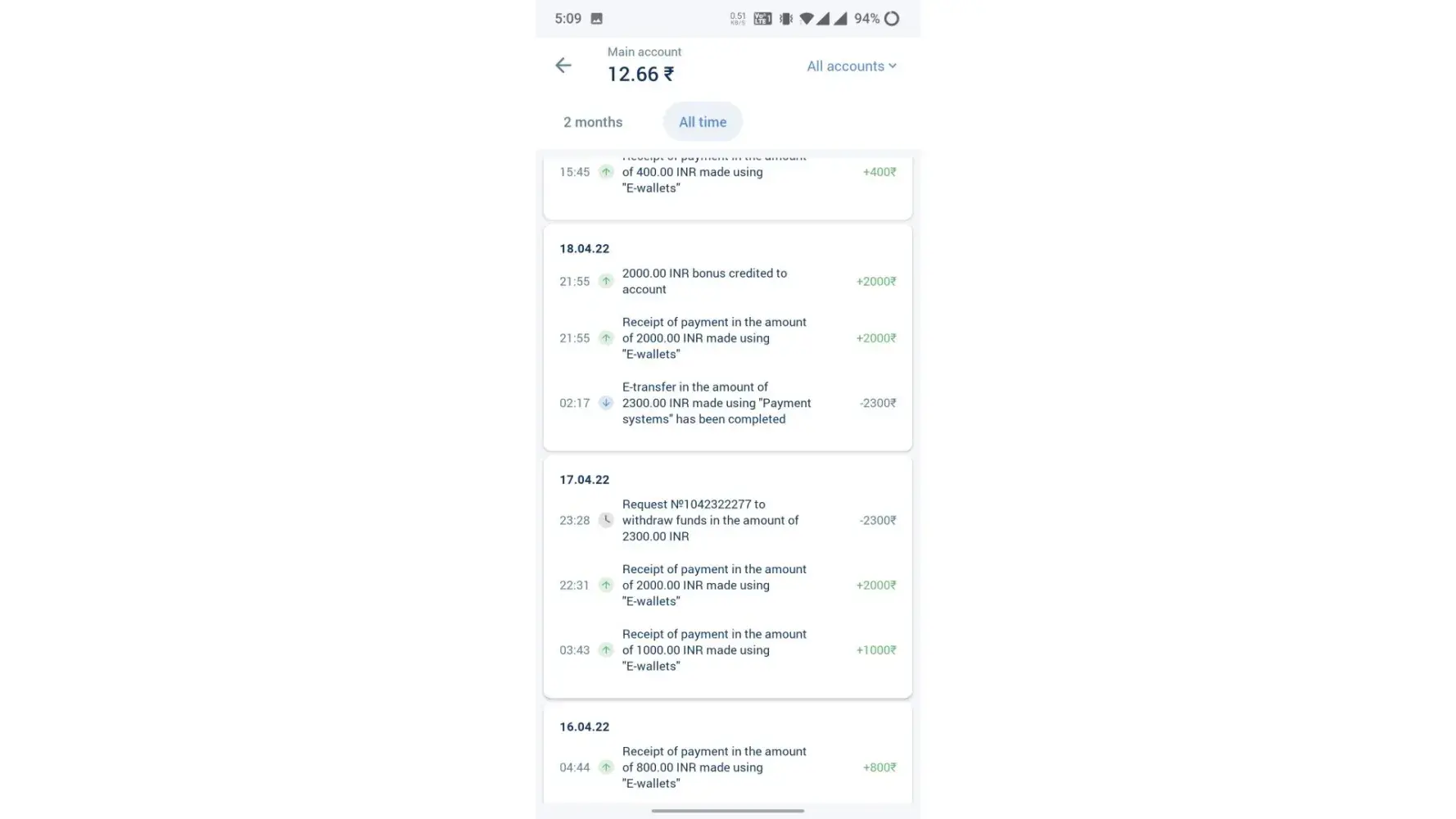The height and width of the screenshot is (819, 1456).
Task: Open the E-transfer 2300.00 INR completed entry
Action: coord(716,403)
